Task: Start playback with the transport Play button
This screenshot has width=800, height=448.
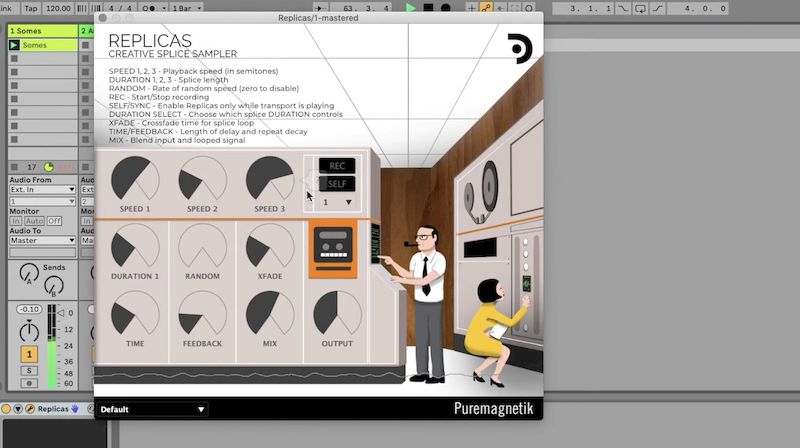Action: [x=410, y=8]
